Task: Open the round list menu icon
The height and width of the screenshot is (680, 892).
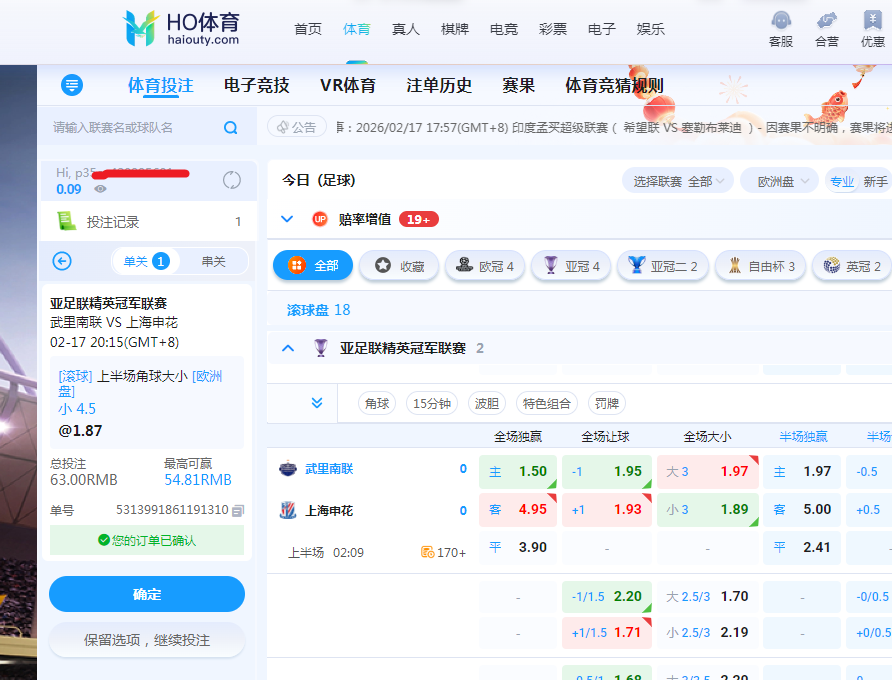Action: click(x=71, y=85)
